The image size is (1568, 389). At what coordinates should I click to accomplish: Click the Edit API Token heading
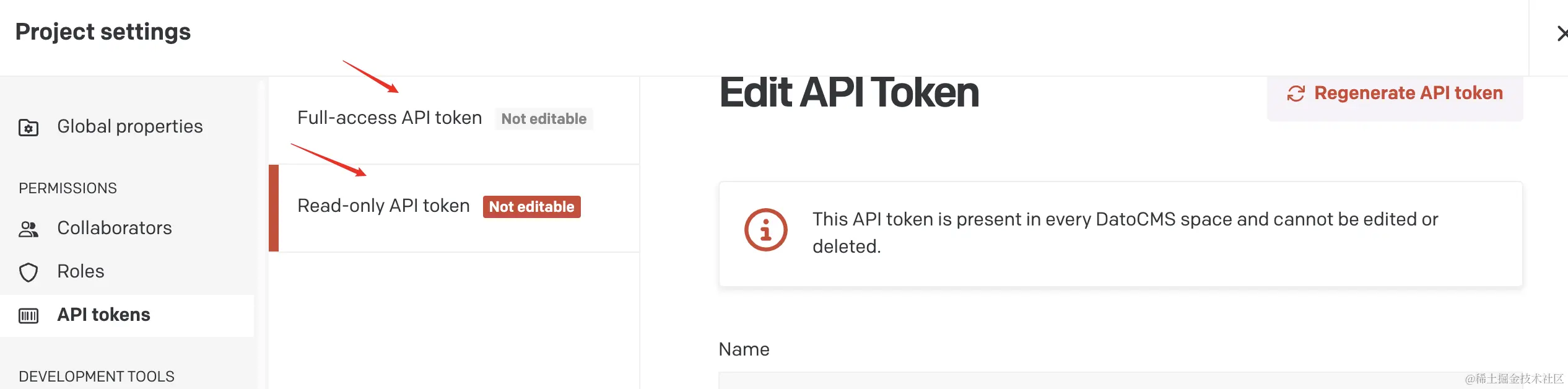pos(849,93)
